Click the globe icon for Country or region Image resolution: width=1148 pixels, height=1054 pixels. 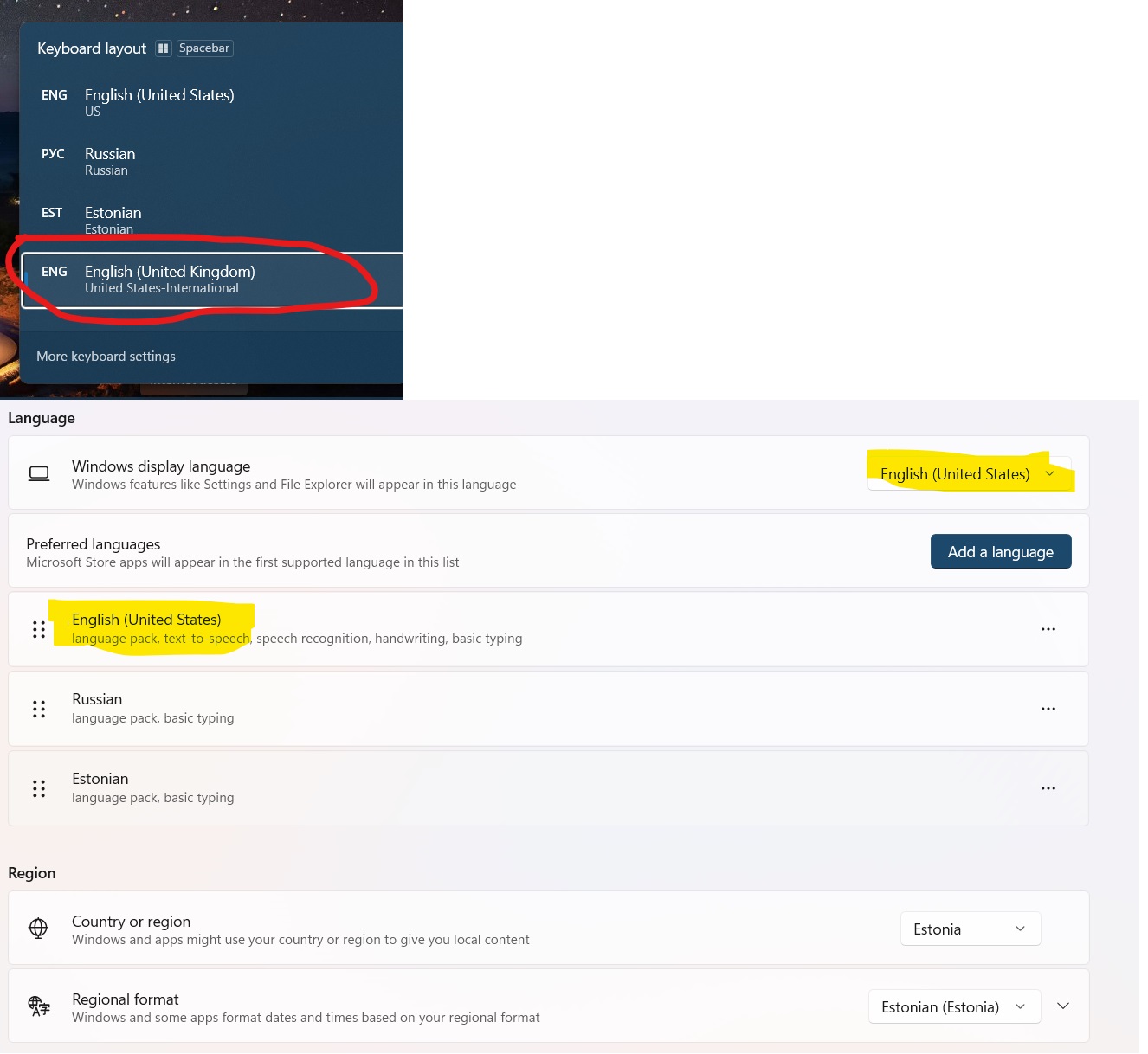coord(39,929)
